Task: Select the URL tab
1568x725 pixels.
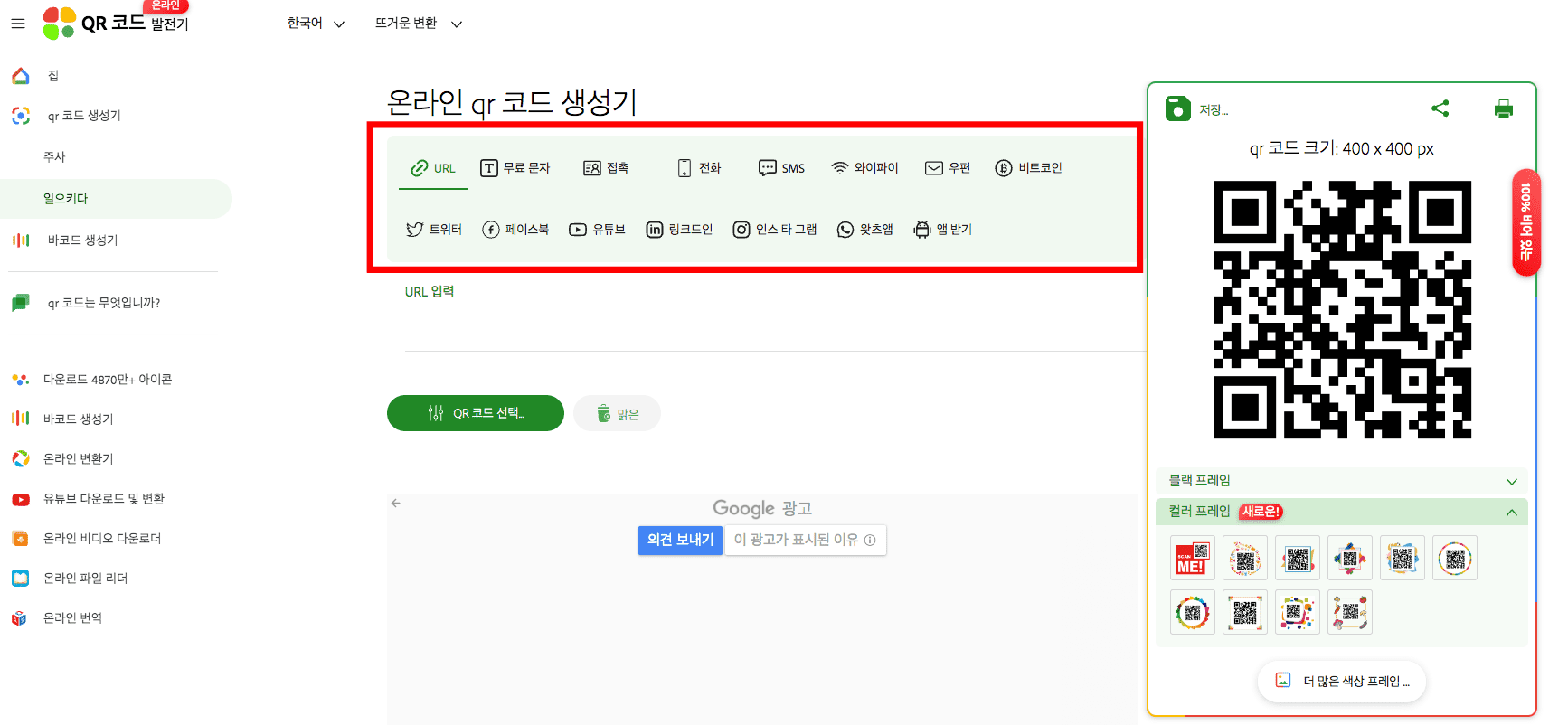Action: coord(433,168)
